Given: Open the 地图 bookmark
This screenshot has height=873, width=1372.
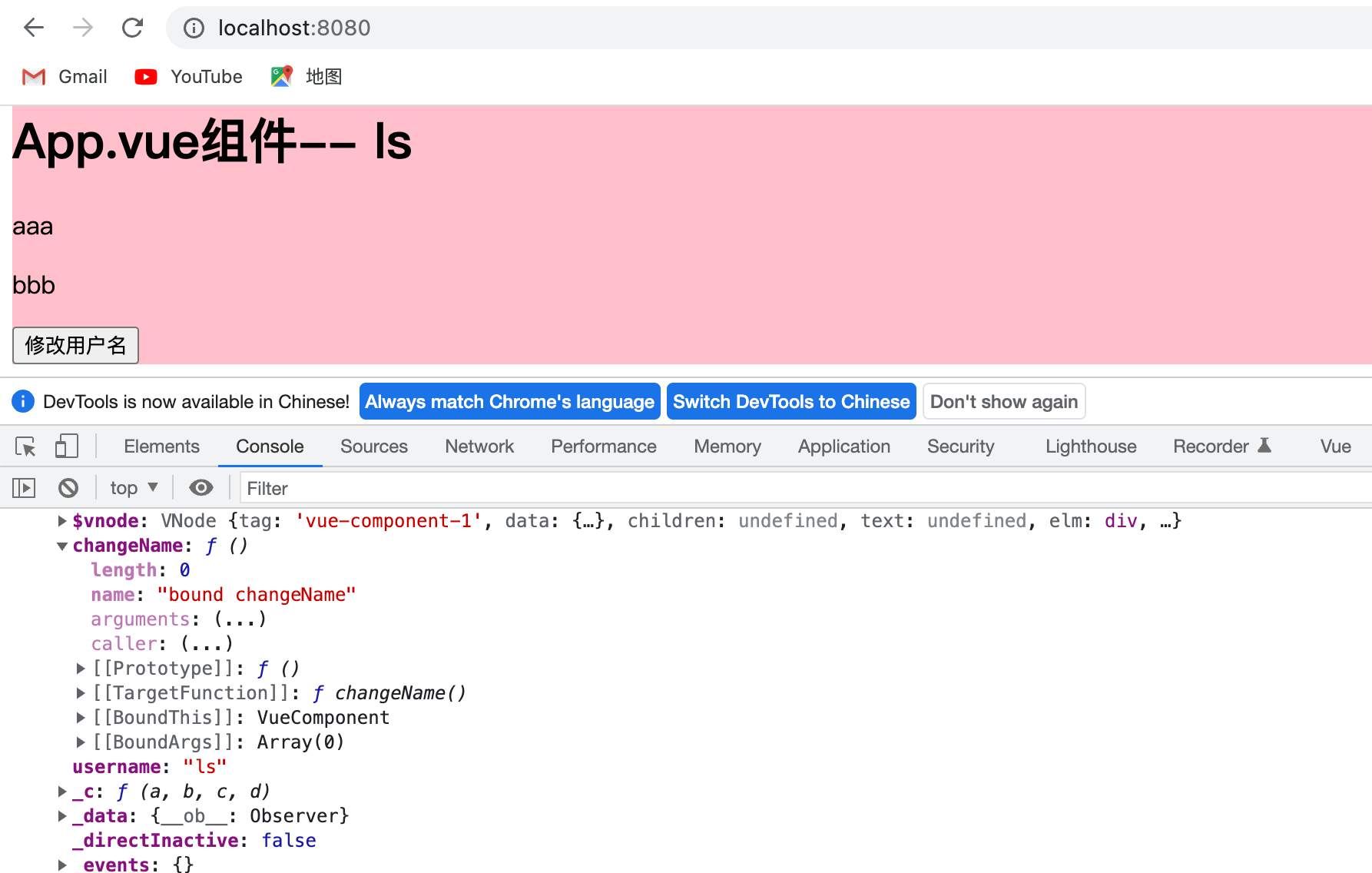Looking at the screenshot, I should pyautogui.click(x=305, y=76).
